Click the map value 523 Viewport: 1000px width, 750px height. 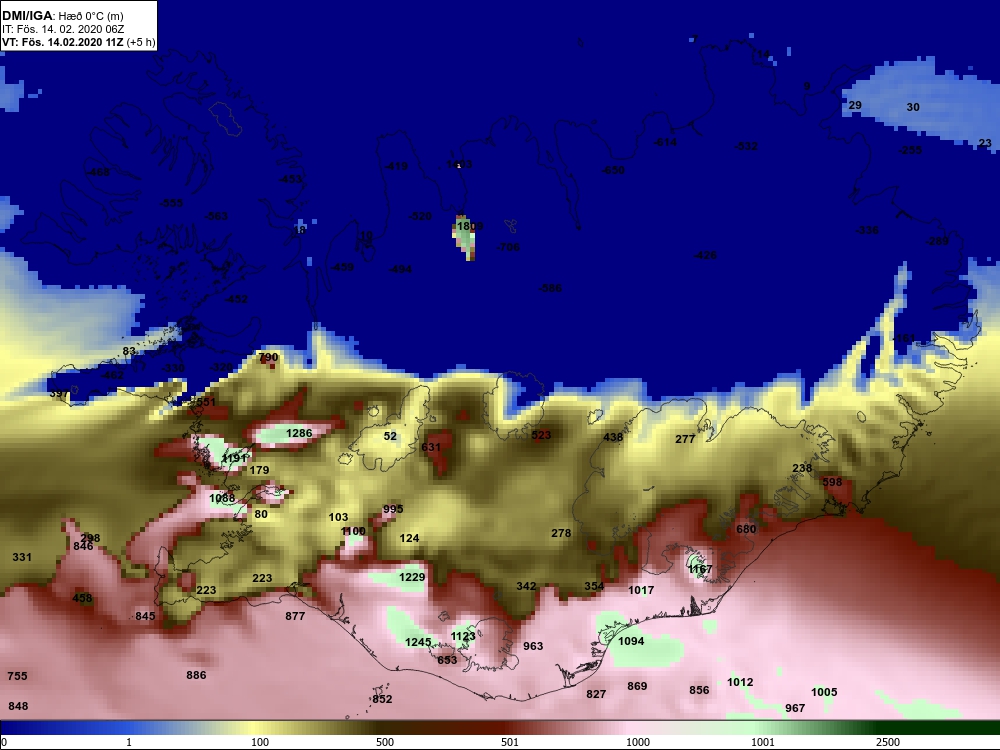(x=541, y=435)
